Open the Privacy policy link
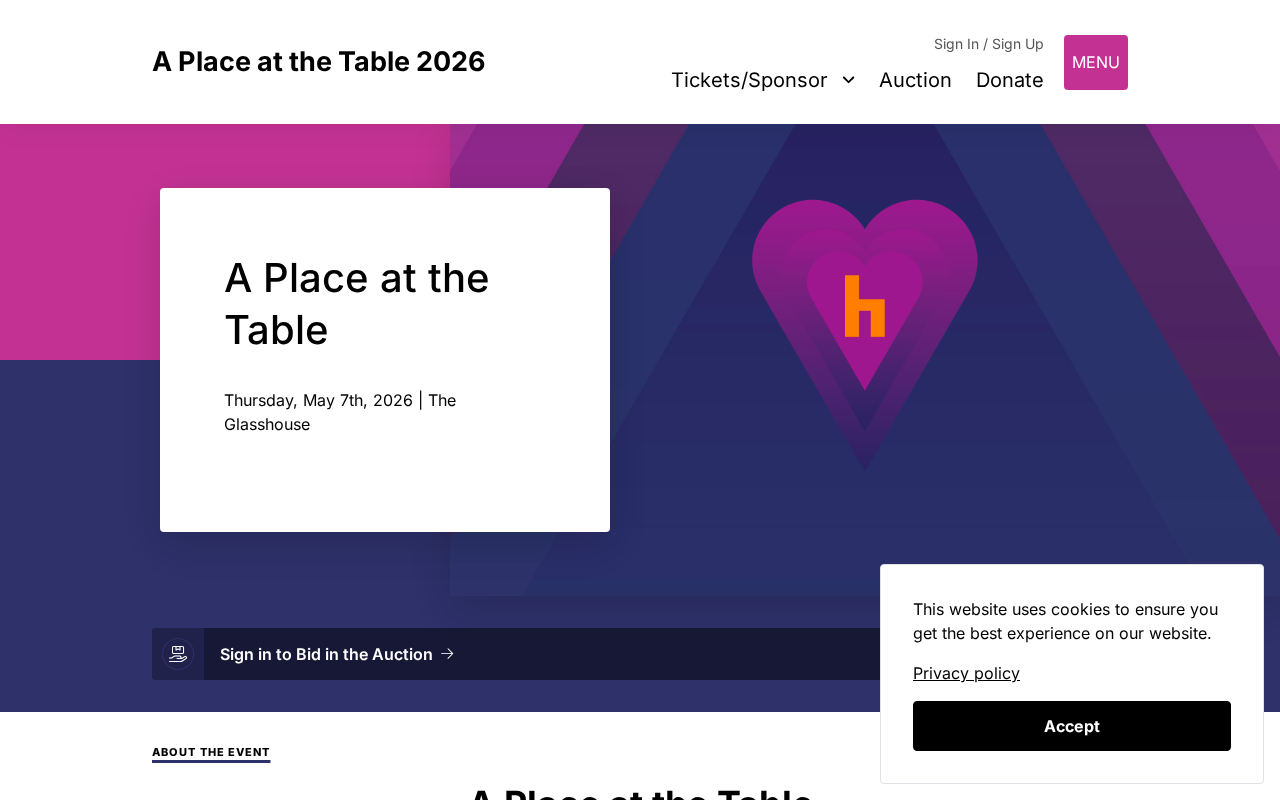Viewport: 1280px width, 800px height. click(966, 673)
